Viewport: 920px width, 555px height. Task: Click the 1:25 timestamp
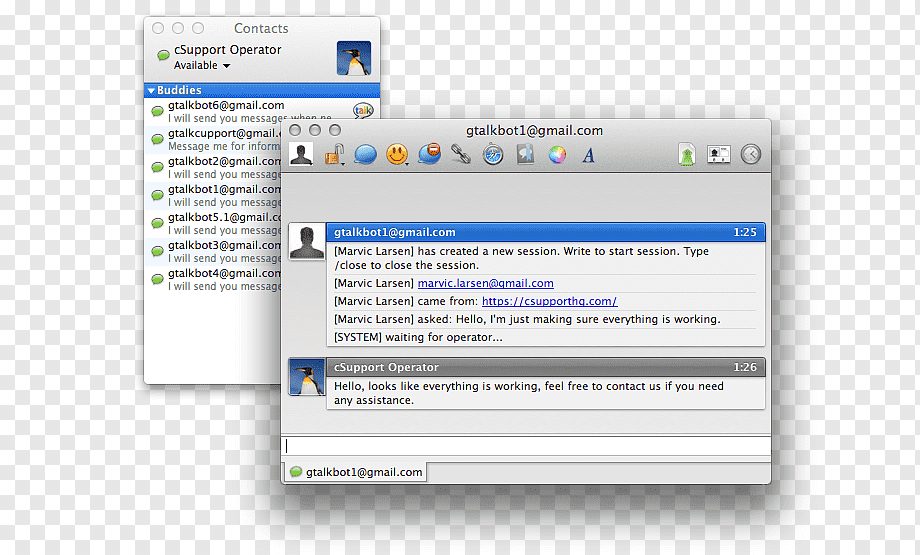click(x=745, y=232)
